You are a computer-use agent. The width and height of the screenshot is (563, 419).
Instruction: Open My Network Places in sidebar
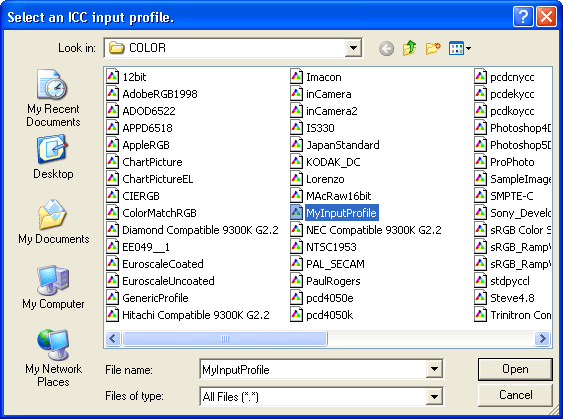pyautogui.click(x=53, y=358)
